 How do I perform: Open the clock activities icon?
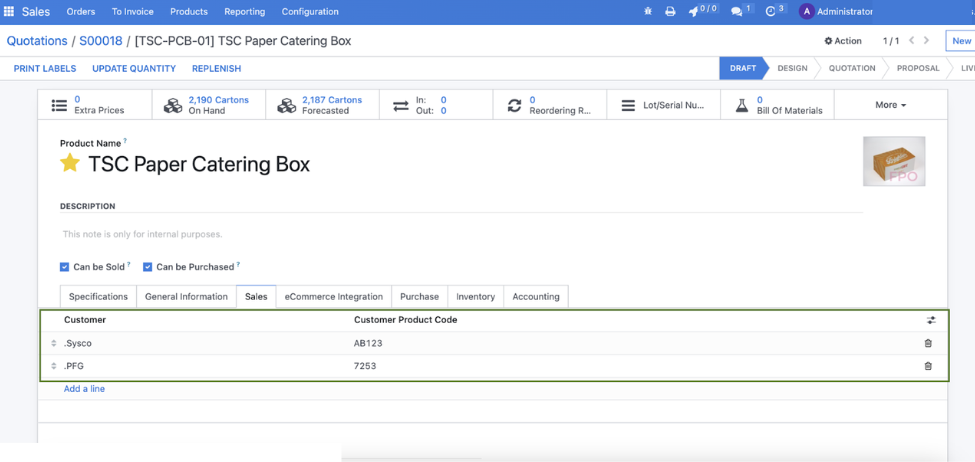click(x=775, y=11)
